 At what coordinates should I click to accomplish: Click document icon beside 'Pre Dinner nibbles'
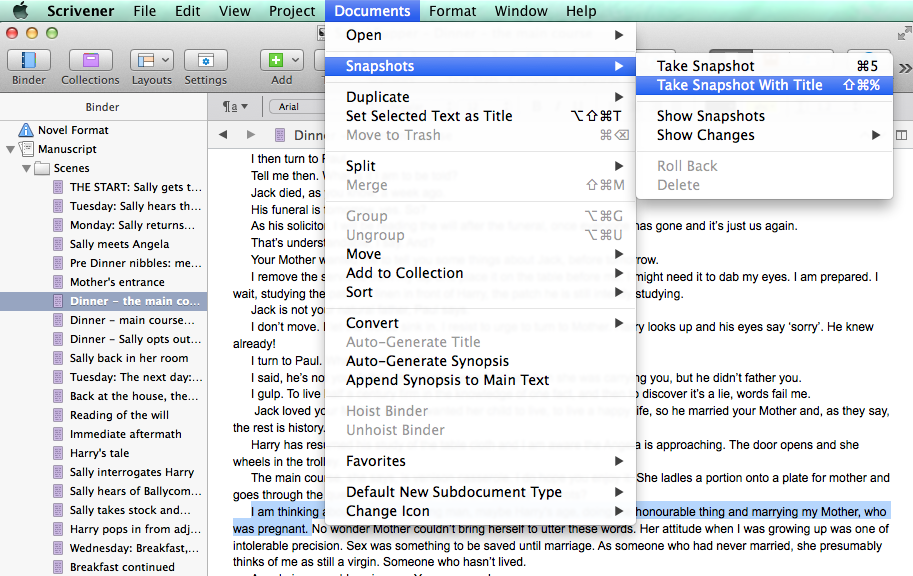coord(58,263)
